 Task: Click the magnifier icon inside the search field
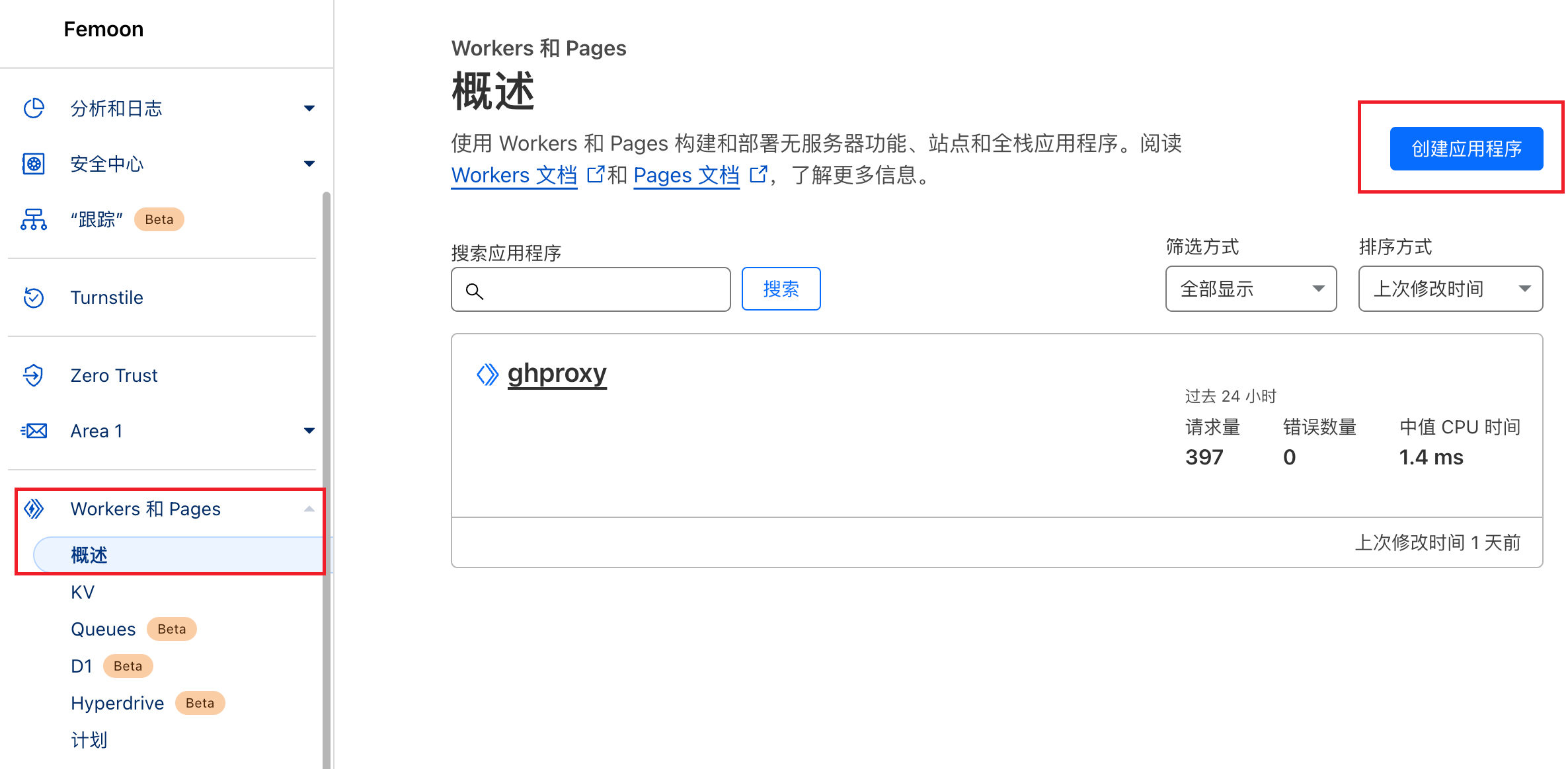point(475,291)
